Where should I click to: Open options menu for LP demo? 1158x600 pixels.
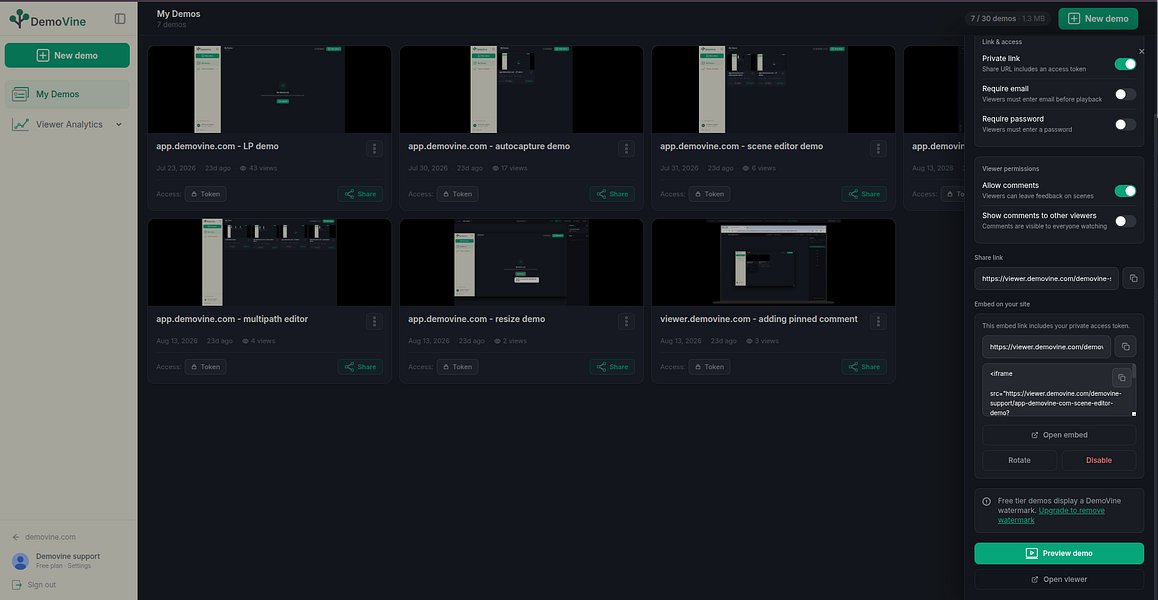[x=374, y=149]
